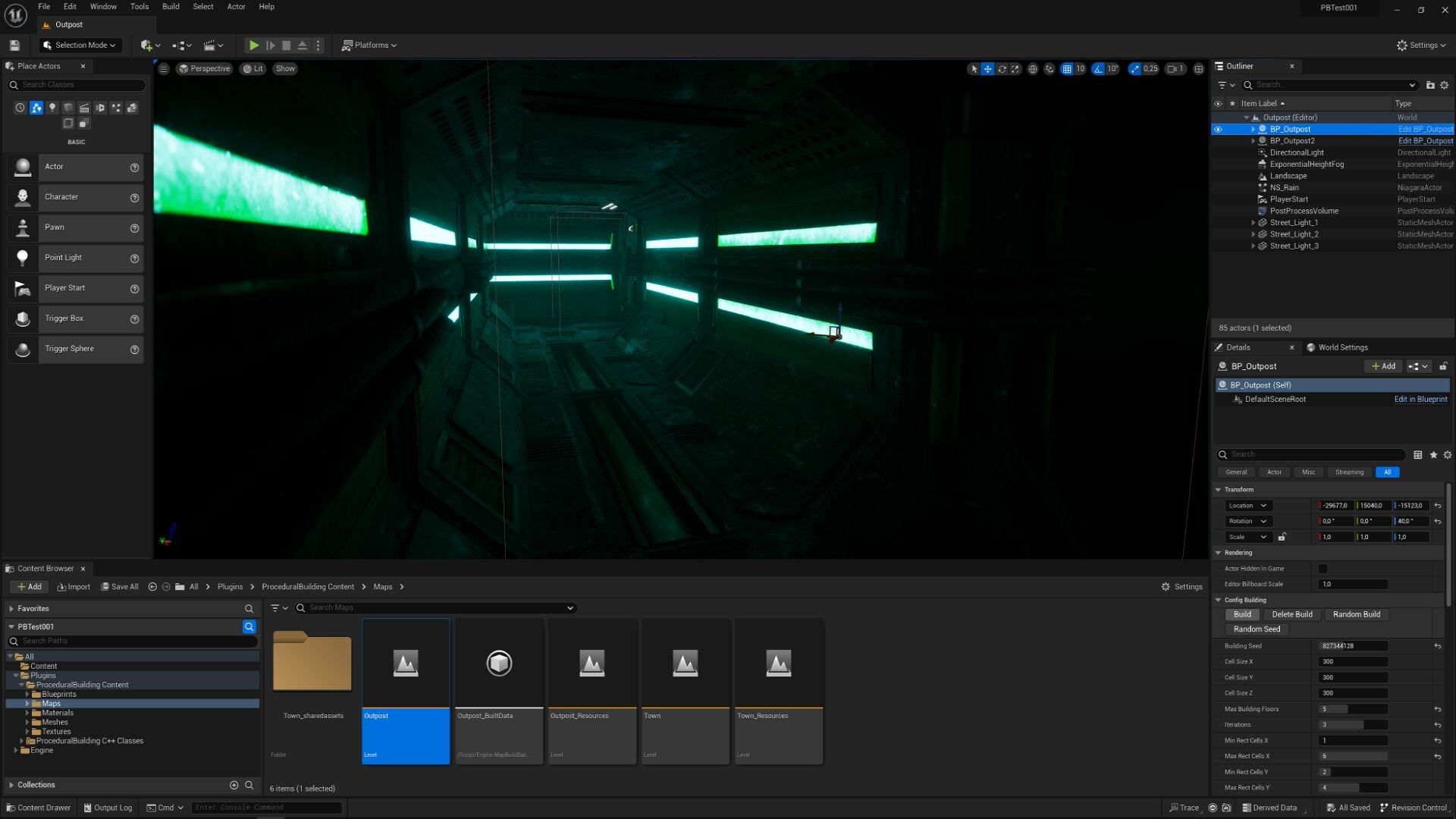Viewport: 1456px width, 819px height.
Task: Click Edit in Blueprint for DefaultSceneRoot
Action: (1420, 399)
